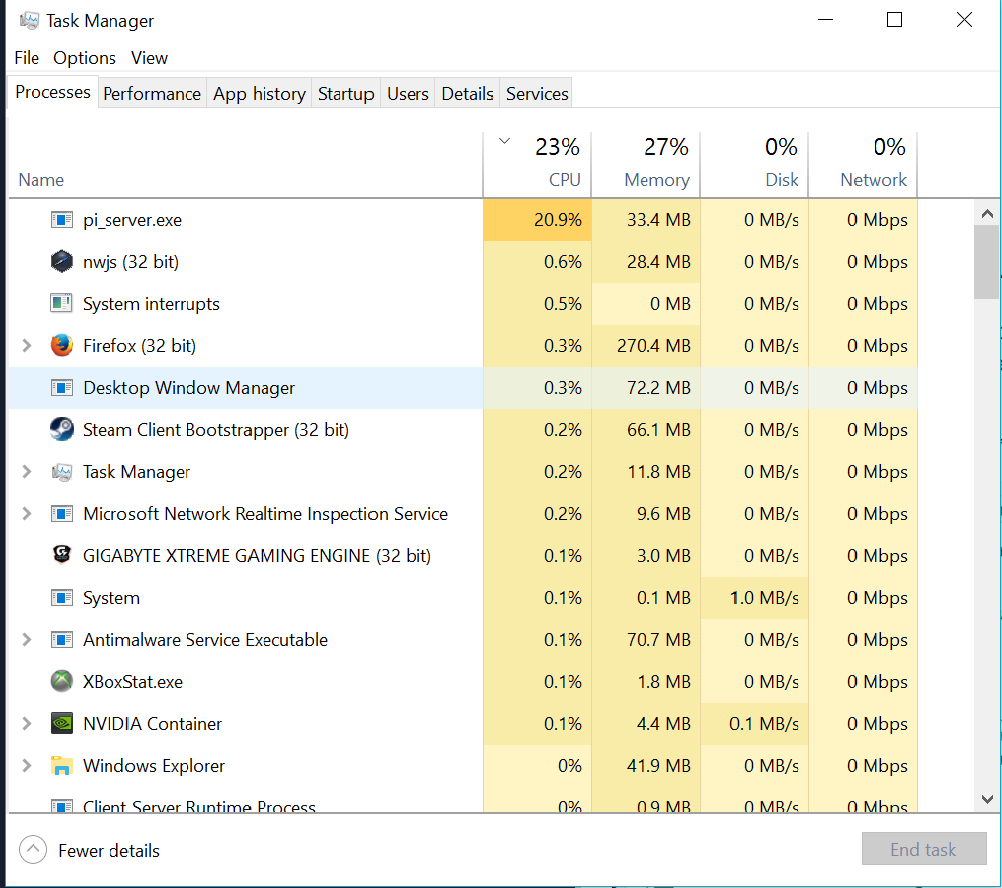The width and height of the screenshot is (1002, 888).
Task: Click the scrollbar up arrow
Action: click(x=987, y=213)
